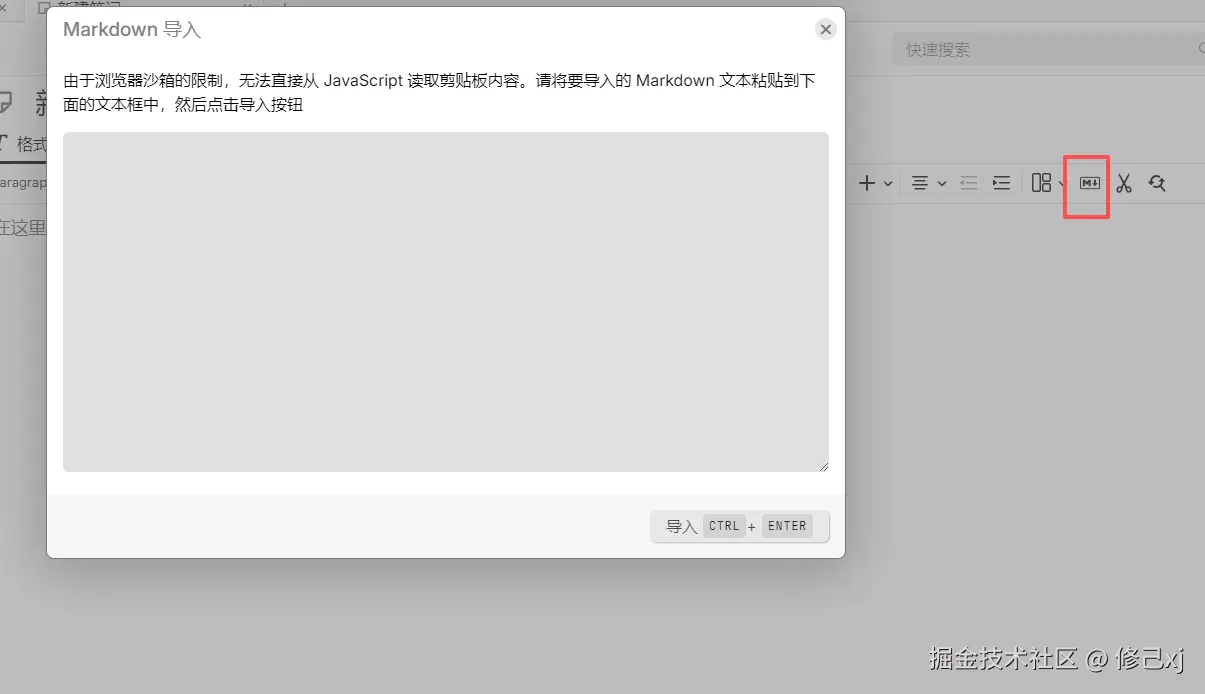
Task: Click the find and replace icon
Action: pos(1157,183)
